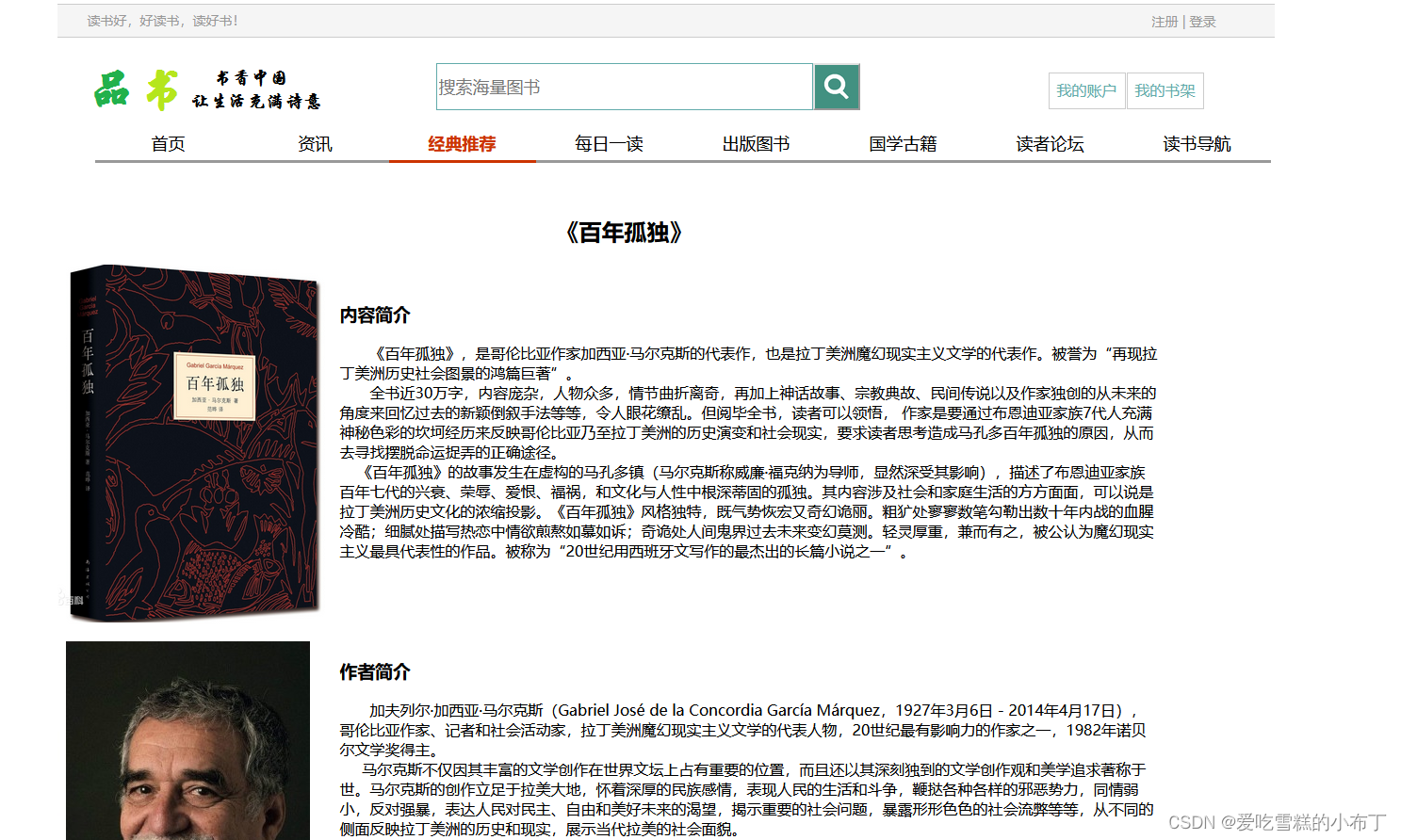Screen dimensions: 1401x840
Task: Open the 国学古籍 nav item
Action: tap(903, 144)
